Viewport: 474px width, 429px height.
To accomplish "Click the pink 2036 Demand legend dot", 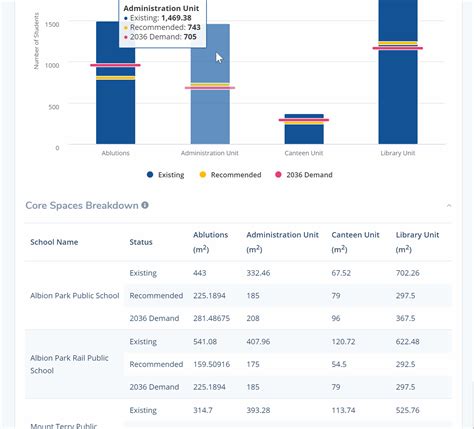I will pos(278,174).
